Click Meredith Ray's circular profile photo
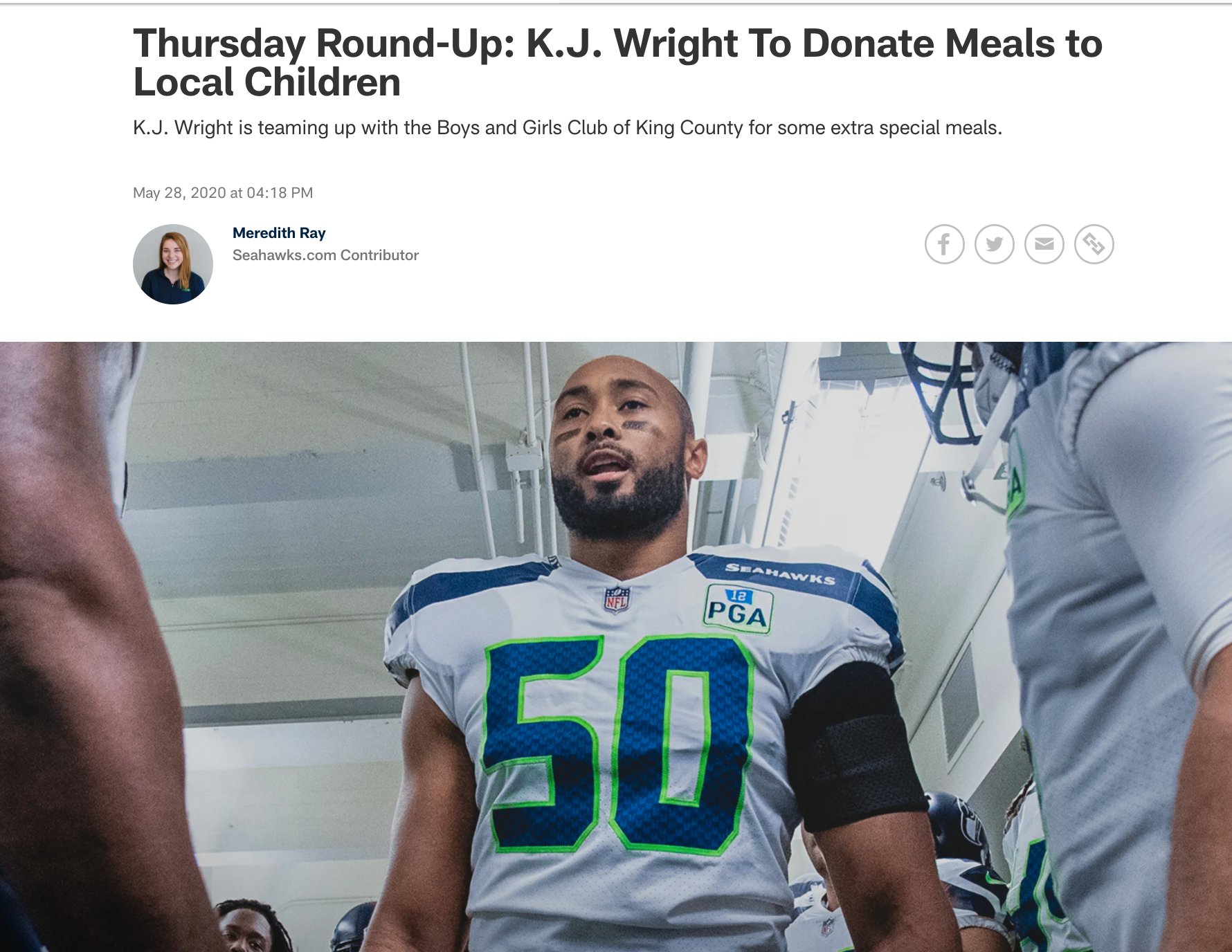1232x952 pixels. [173, 264]
